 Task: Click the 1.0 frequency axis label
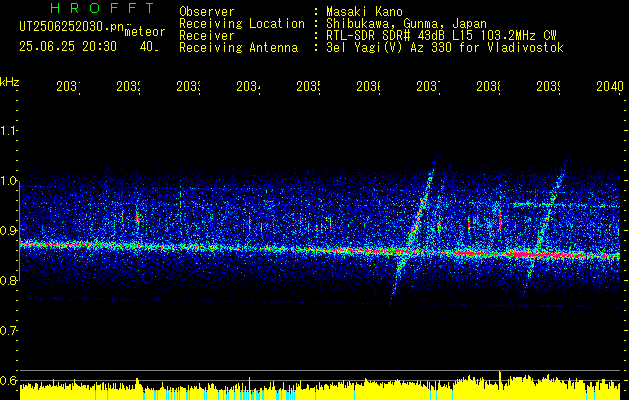[x=8, y=181]
